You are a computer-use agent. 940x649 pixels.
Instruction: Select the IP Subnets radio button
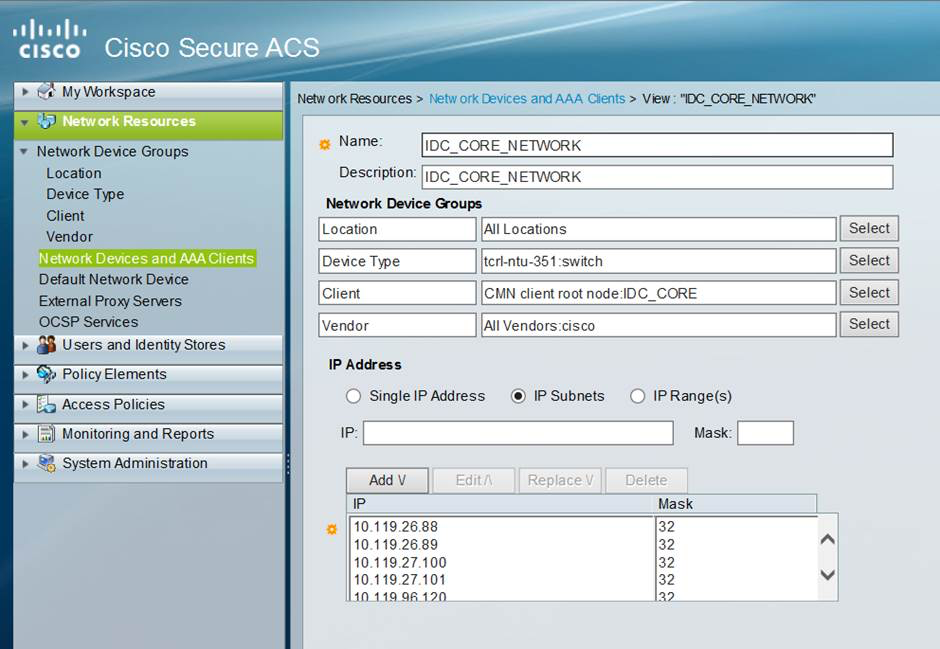(x=518, y=396)
